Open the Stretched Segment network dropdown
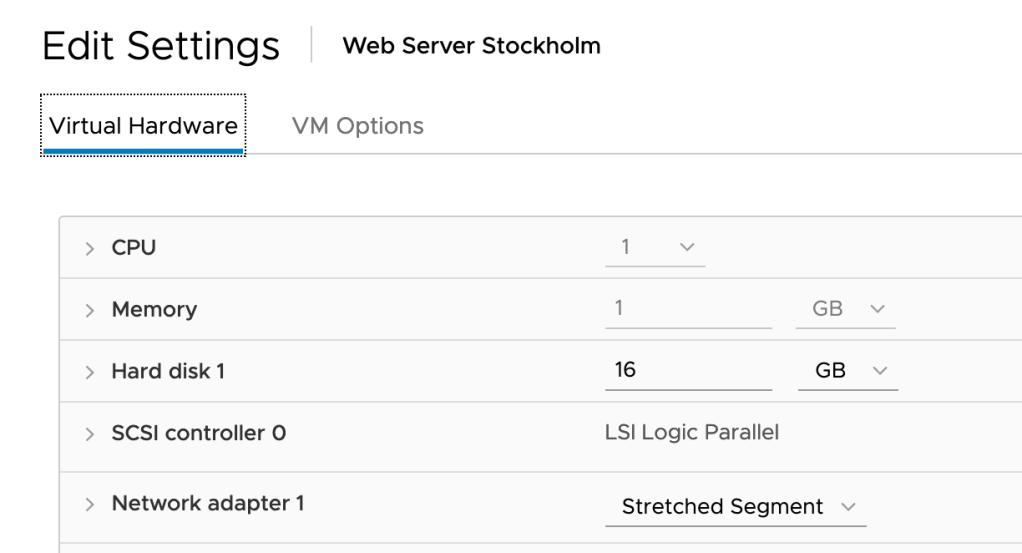This screenshot has width=1022, height=553. click(x=736, y=507)
